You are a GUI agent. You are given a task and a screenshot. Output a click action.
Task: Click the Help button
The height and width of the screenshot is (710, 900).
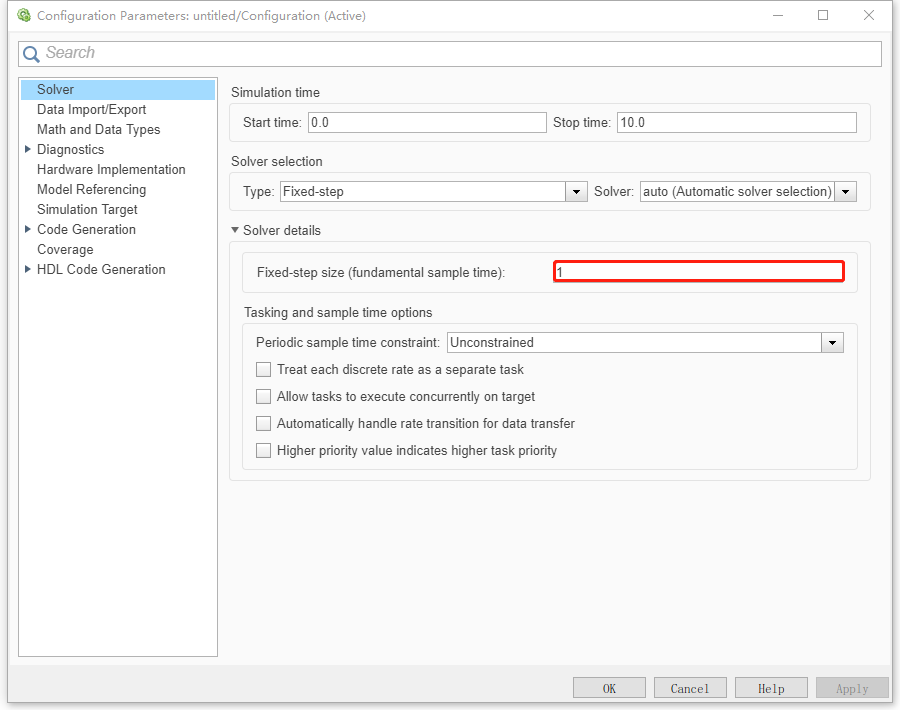(771, 688)
